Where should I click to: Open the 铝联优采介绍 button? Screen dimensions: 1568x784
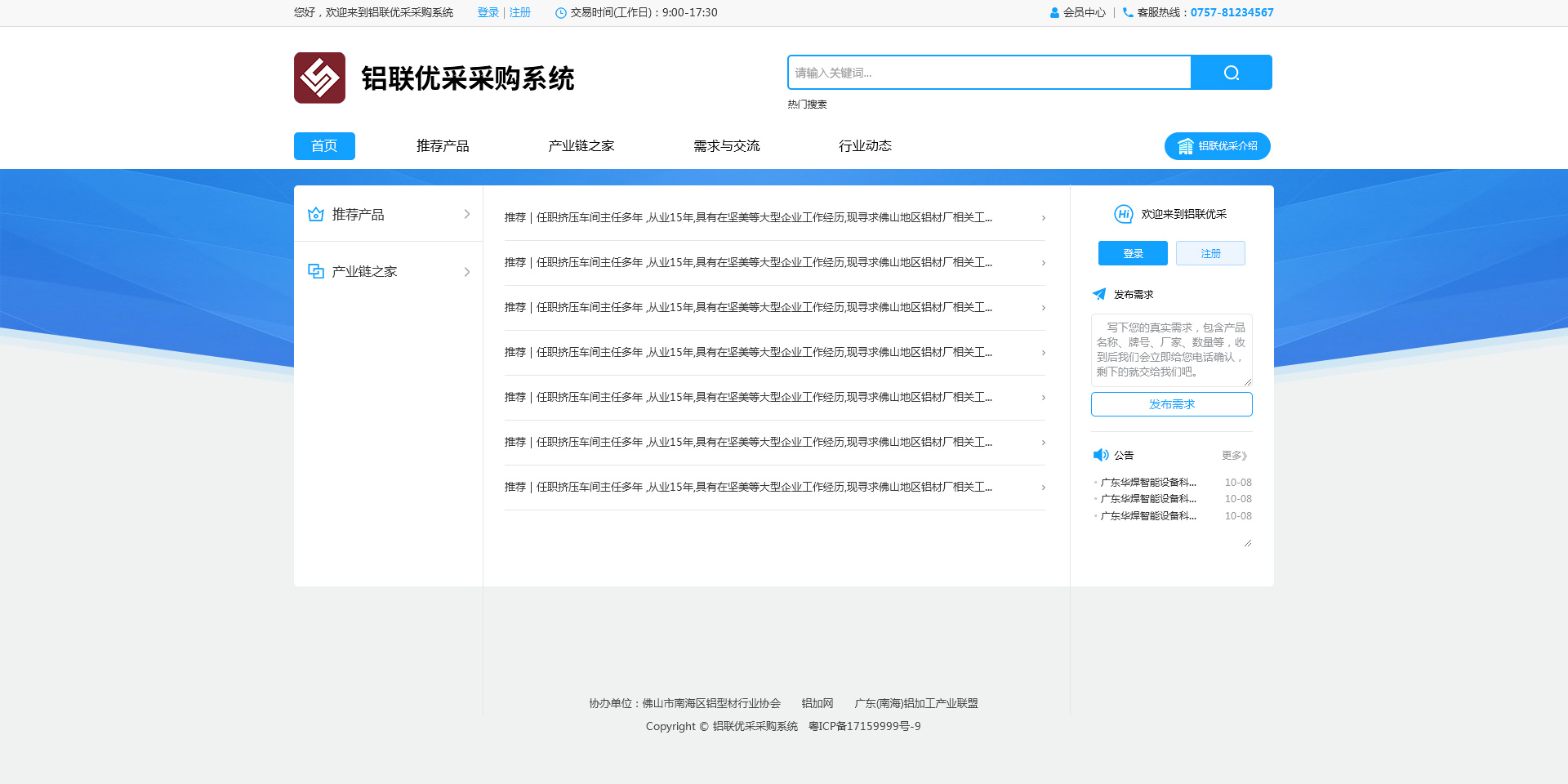point(1217,146)
